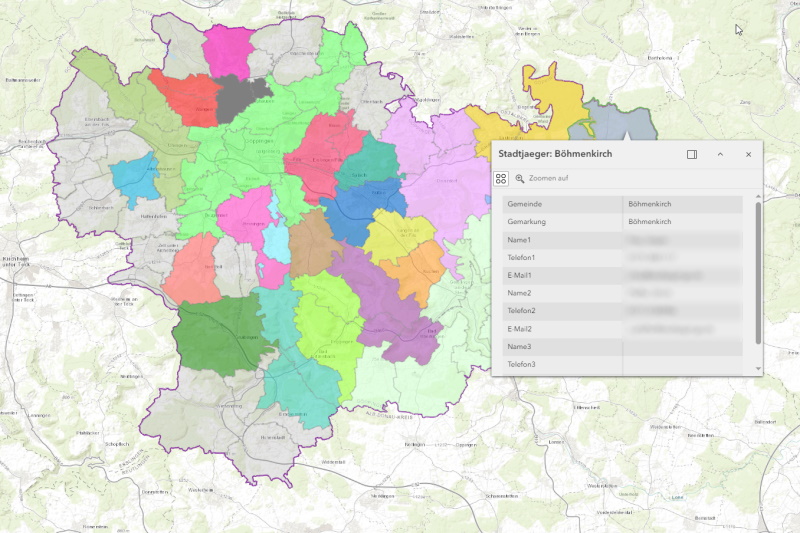
Task: Dock the Stadtjaeger popup panel
Action: tap(692, 155)
